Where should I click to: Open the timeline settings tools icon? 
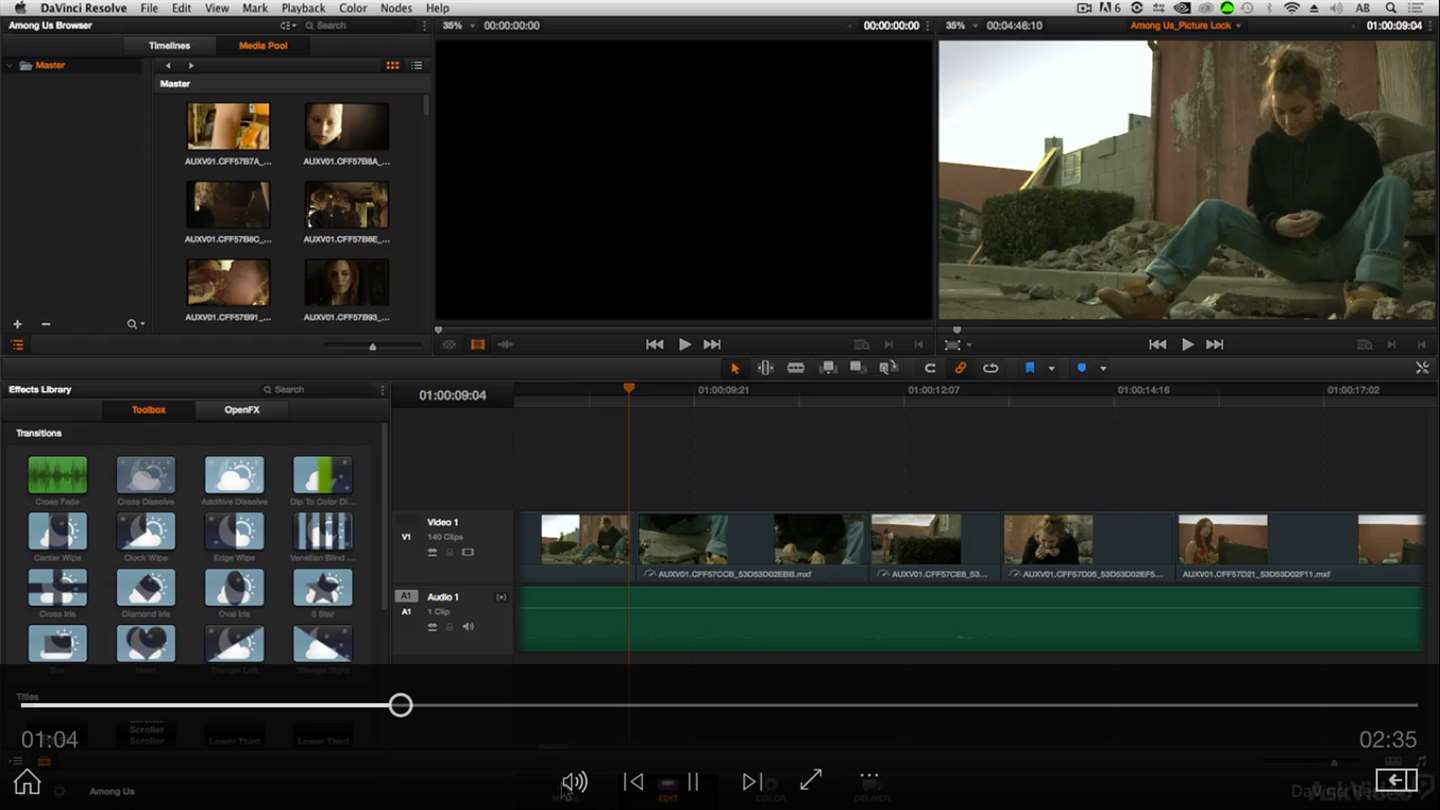pos(1422,368)
